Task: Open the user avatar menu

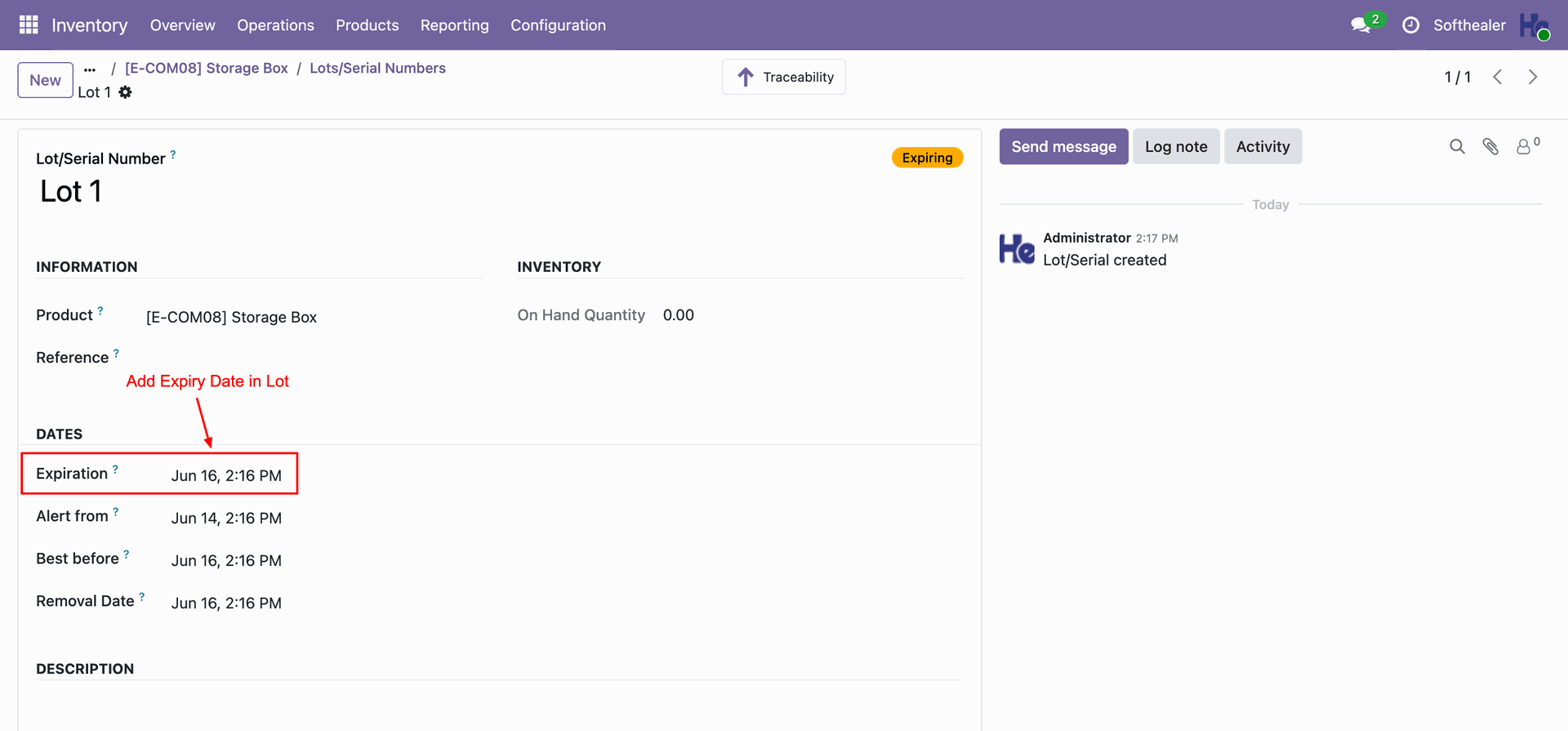Action: pos(1534,25)
